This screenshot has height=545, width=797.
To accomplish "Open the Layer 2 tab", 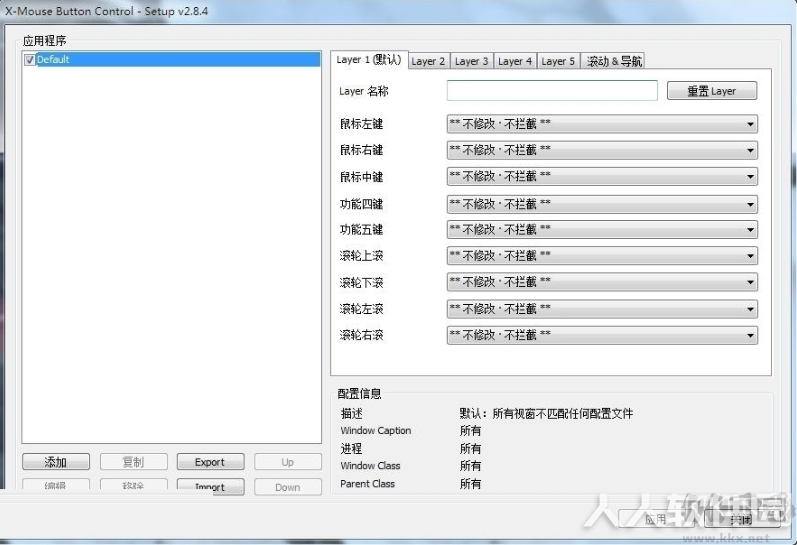I will tap(428, 62).
